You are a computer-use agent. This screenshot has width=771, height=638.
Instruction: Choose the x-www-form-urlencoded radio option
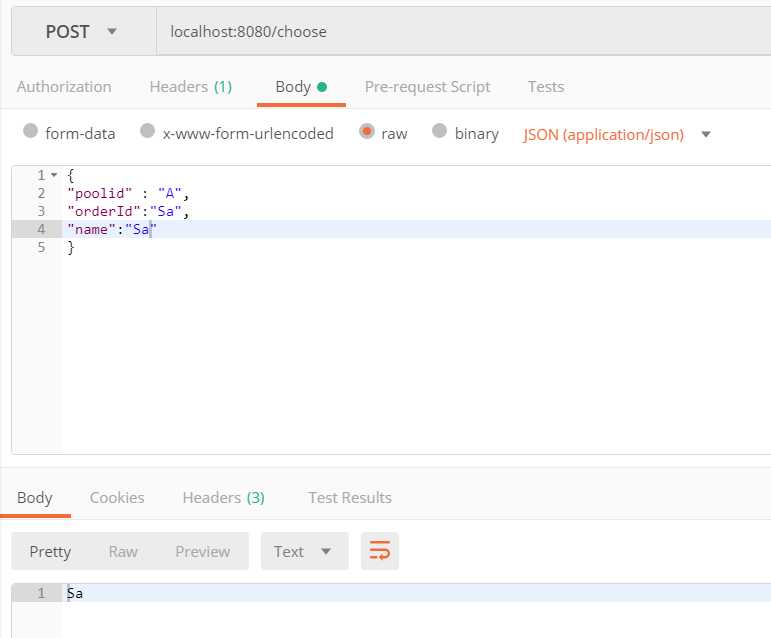tap(148, 132)
